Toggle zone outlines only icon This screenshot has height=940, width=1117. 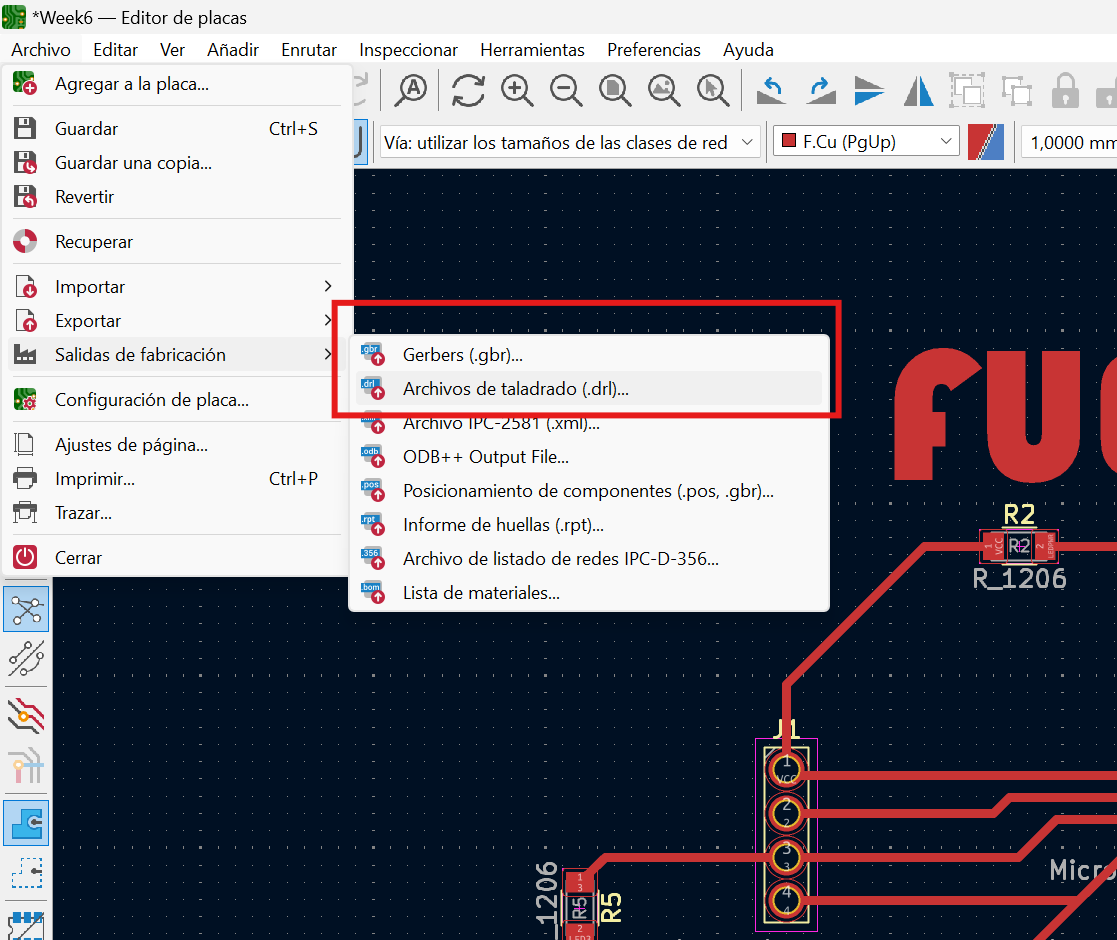point(26,872)
